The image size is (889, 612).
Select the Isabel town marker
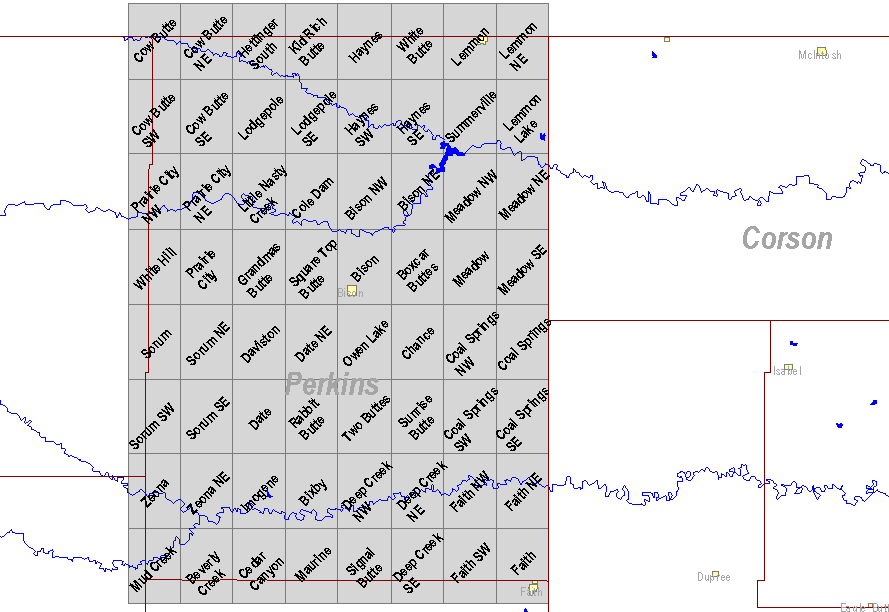click(788, 368)
